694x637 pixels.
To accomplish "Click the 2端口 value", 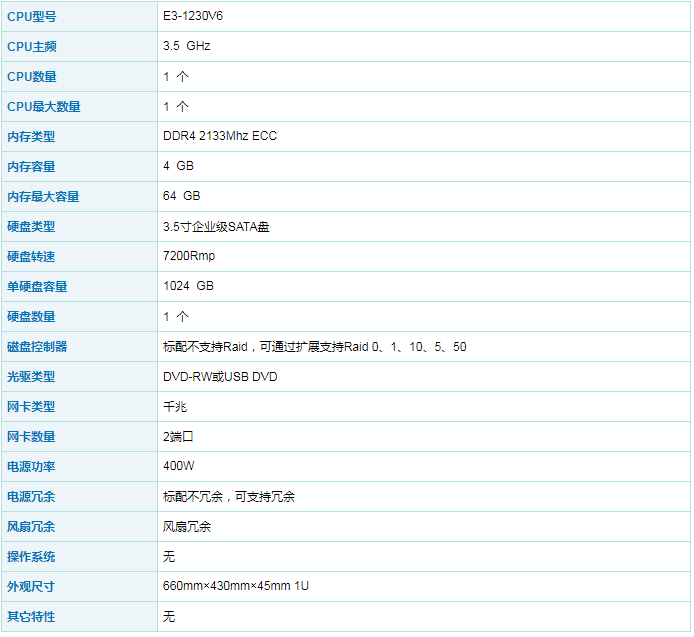I will point(179,437).
